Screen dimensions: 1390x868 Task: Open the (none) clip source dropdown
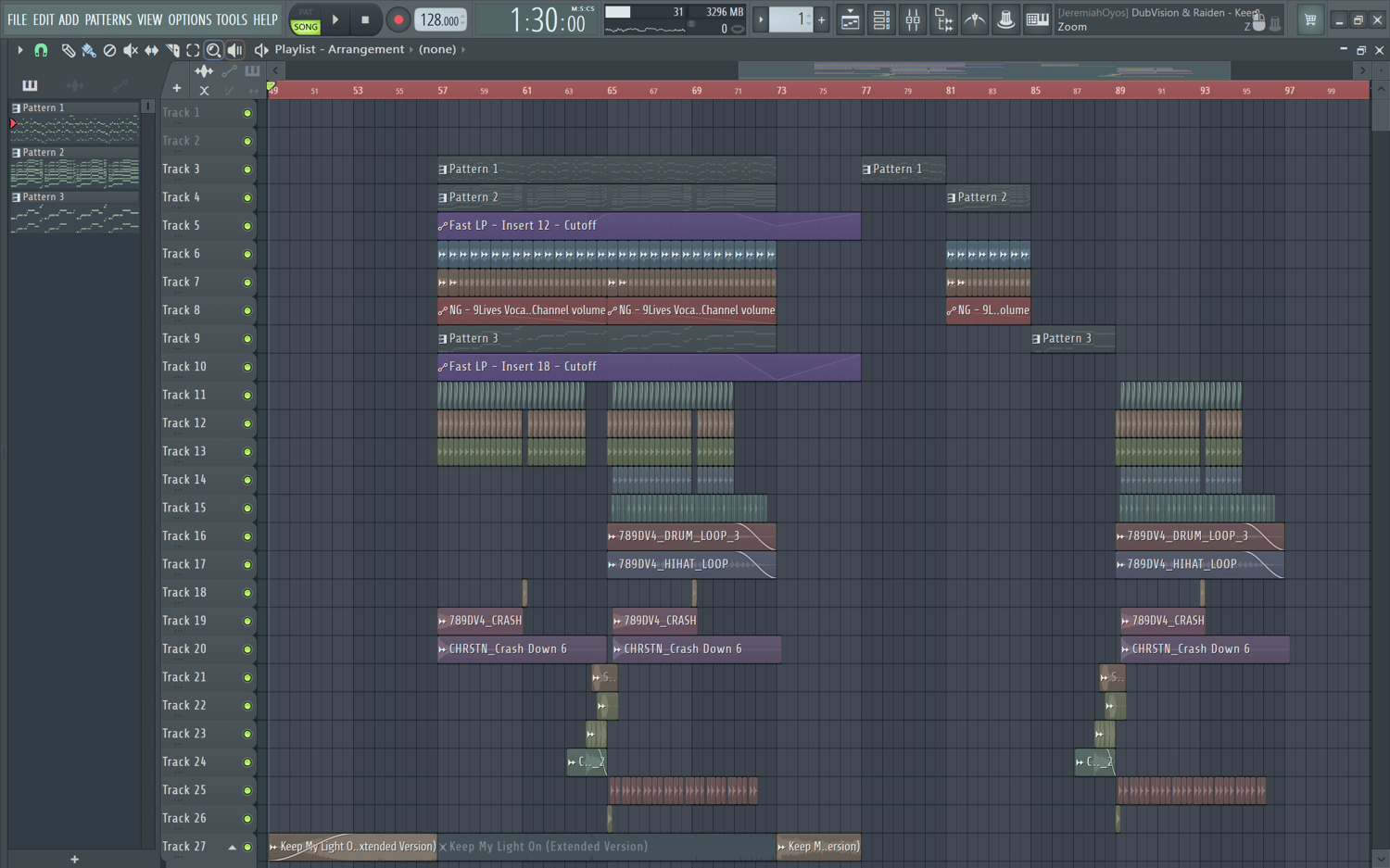pyautogui.click(x=437, y=49)
